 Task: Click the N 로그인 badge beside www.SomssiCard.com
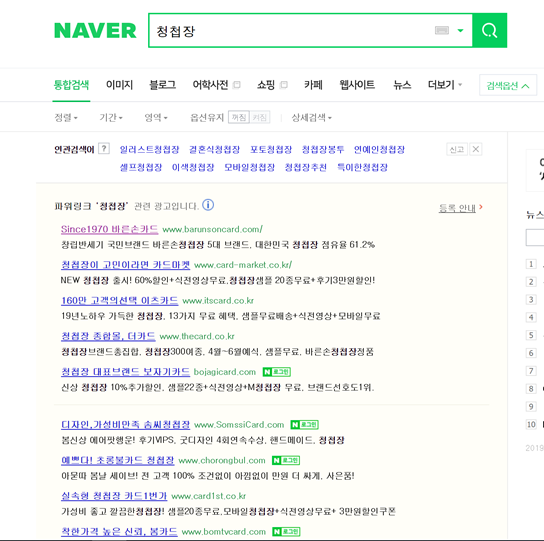[304, 425]
